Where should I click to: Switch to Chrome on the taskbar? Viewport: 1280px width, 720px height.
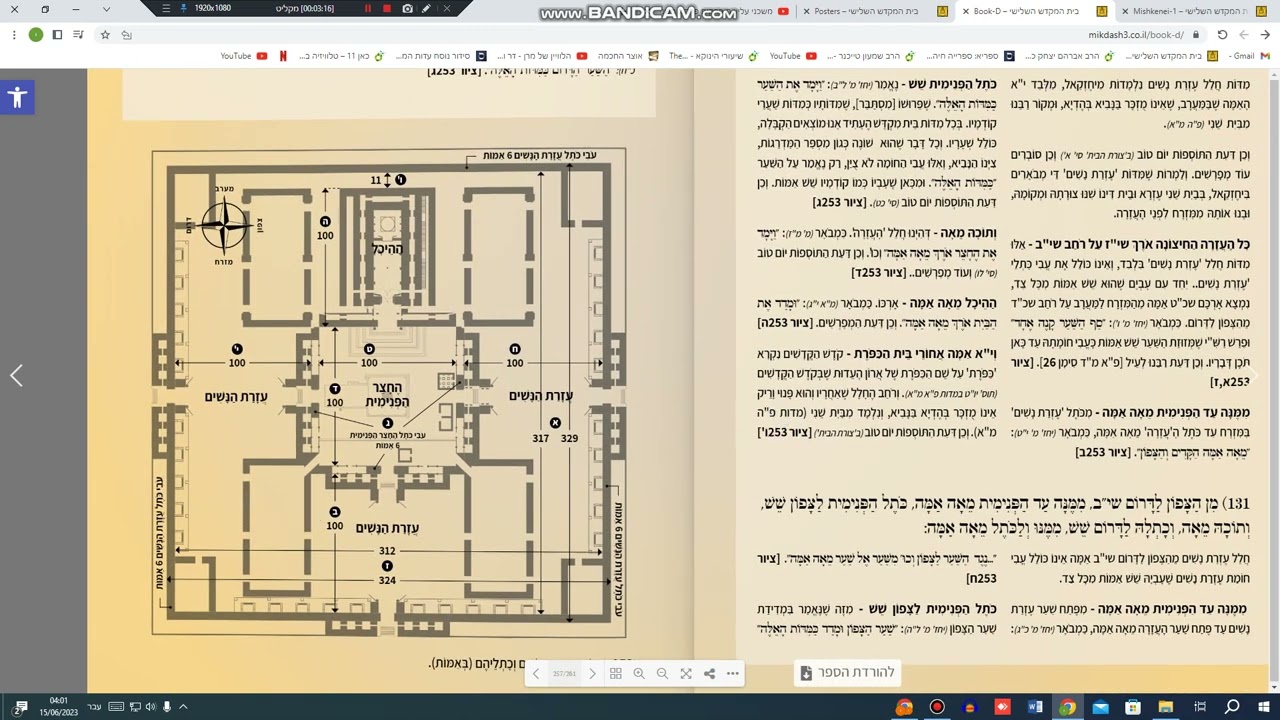tap(1068, 707)
